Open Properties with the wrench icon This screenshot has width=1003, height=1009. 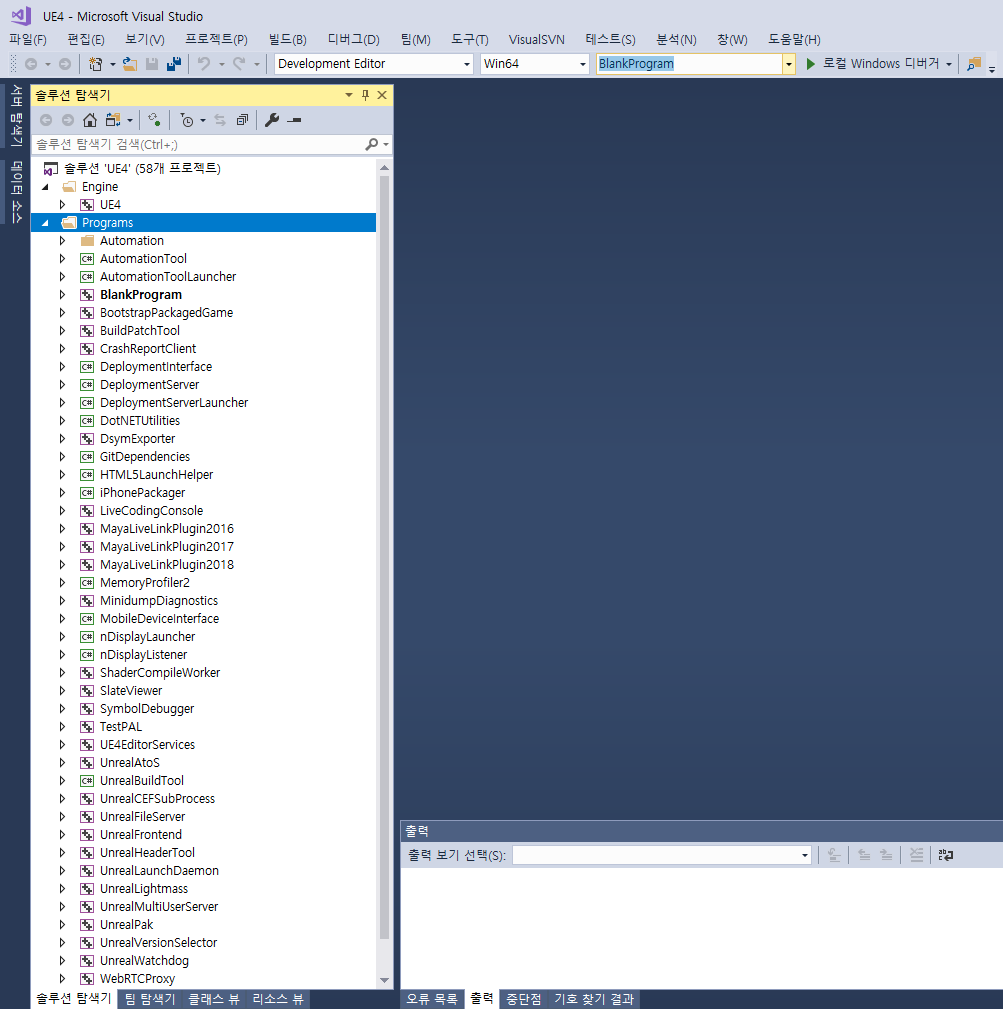tap(272, 120)
